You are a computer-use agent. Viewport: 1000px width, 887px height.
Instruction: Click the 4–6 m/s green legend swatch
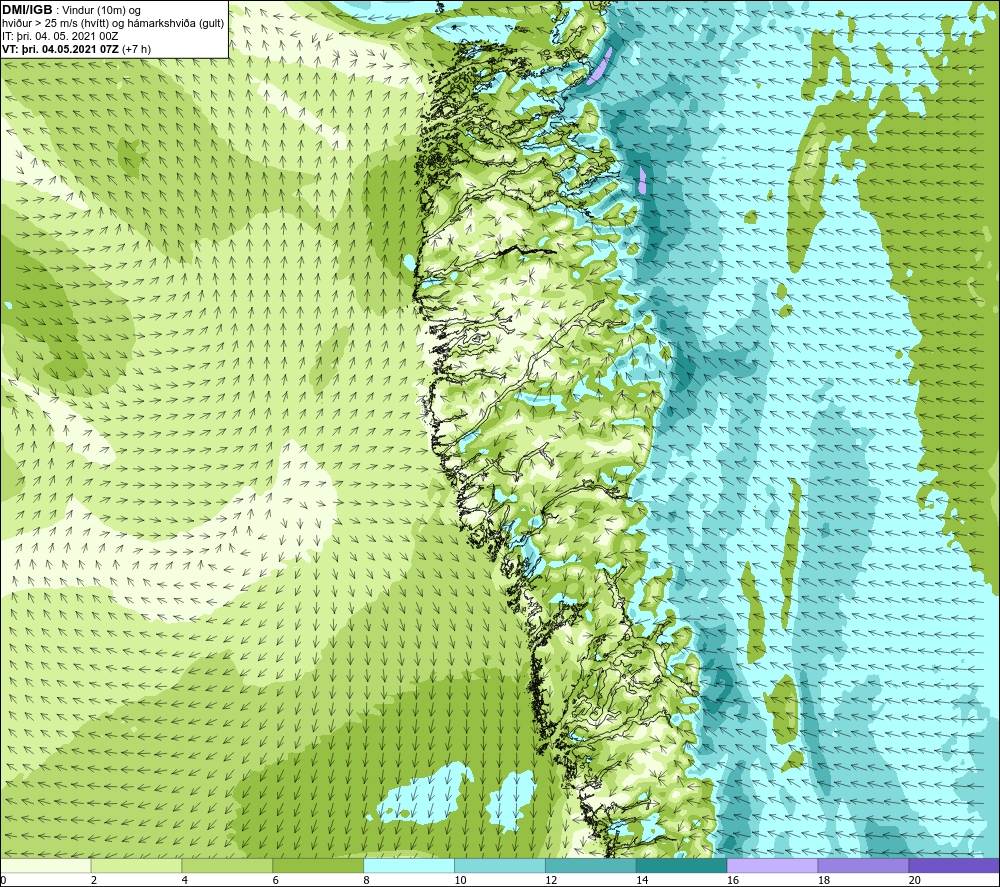pos(227,865)
